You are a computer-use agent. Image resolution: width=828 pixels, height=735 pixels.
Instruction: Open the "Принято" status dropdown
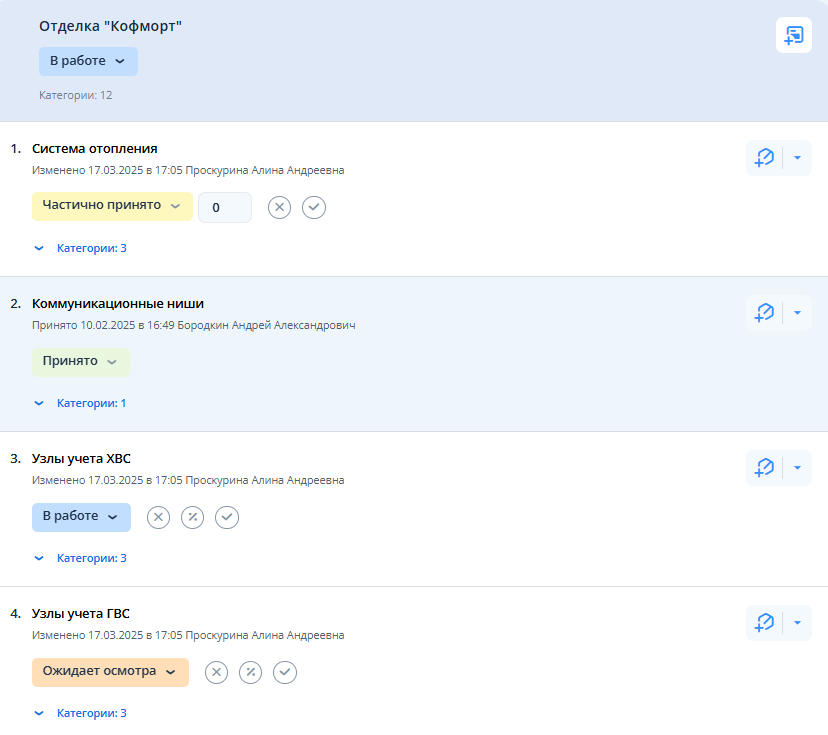click(x=80, y=362)
